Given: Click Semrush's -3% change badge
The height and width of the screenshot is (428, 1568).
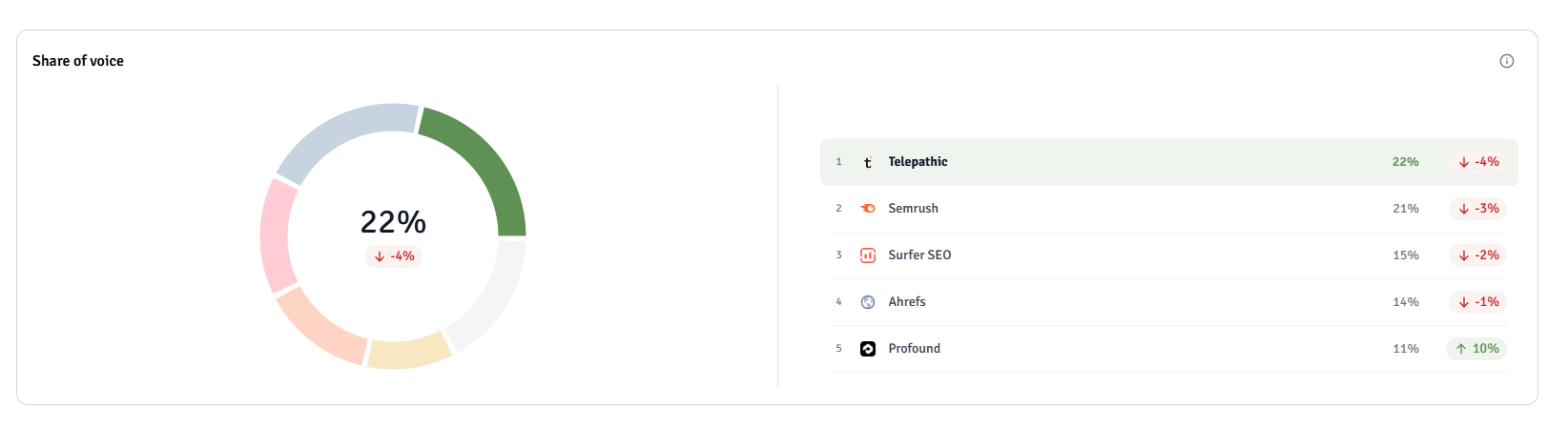Looking at the screenshot, I should click(1477, 208).
